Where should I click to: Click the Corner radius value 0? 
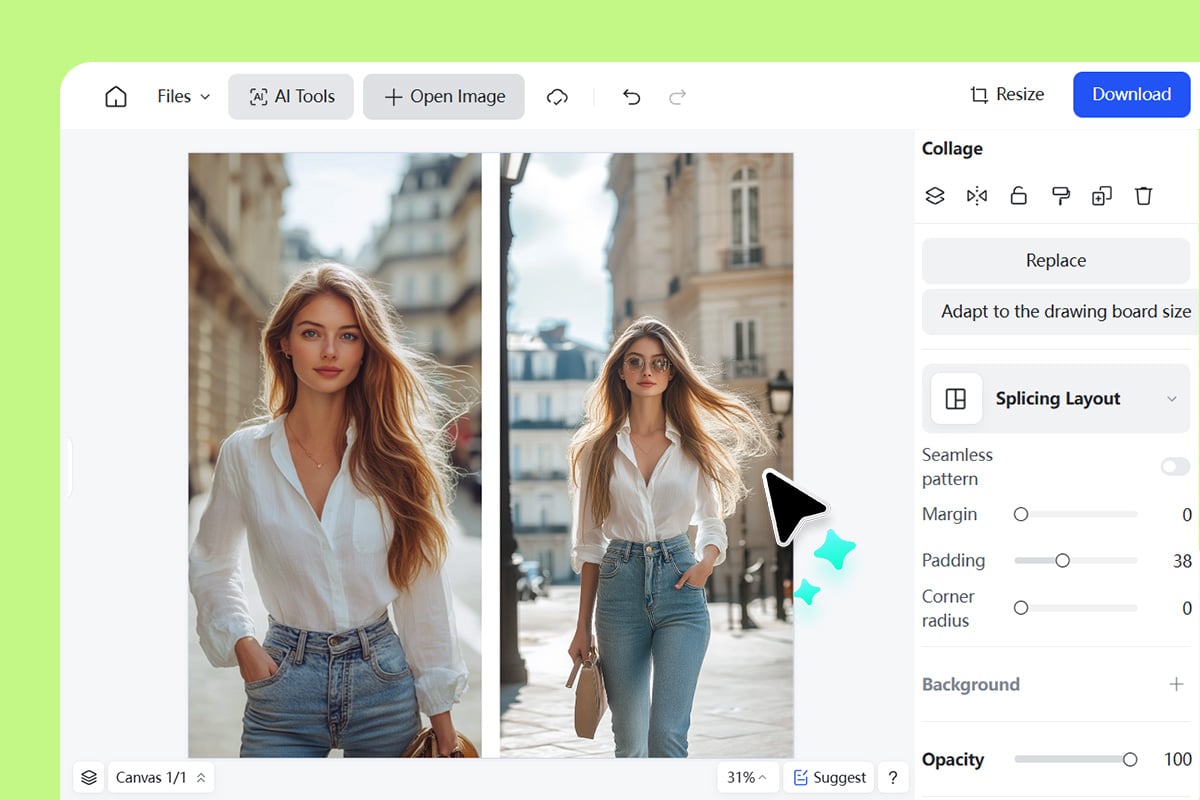pyautogui.click(x=1187, y=608)
